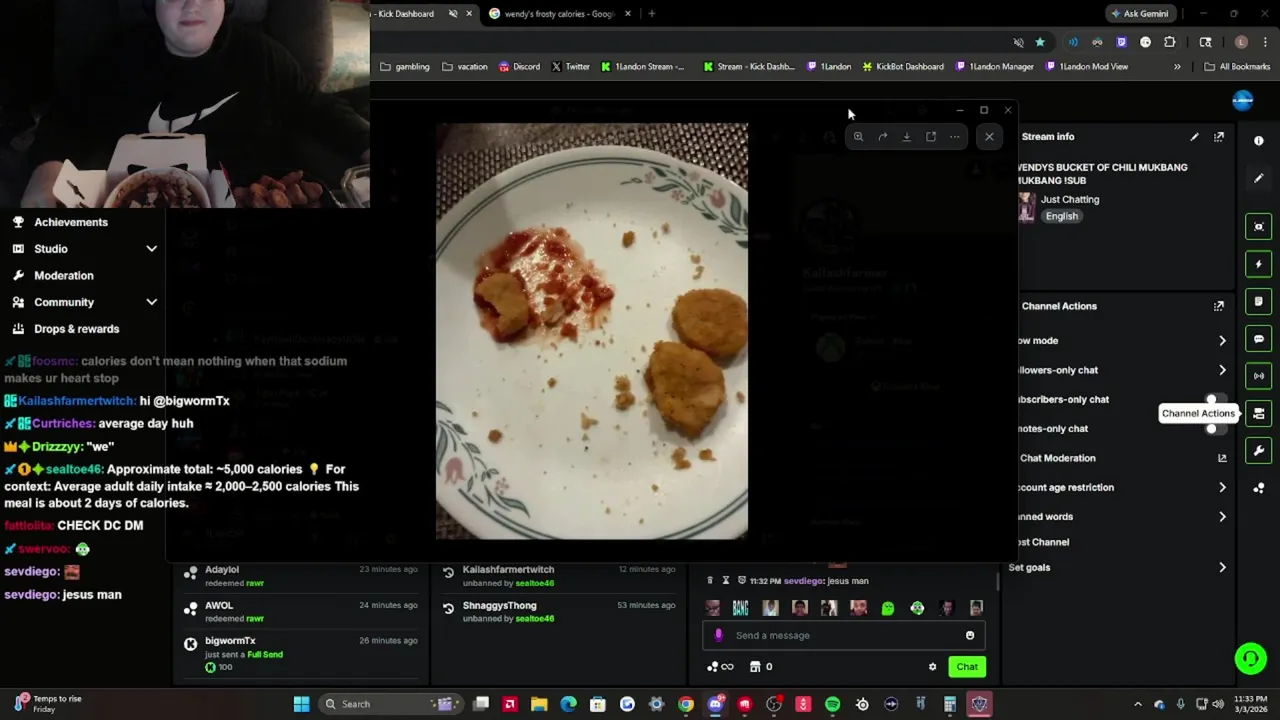Zoom in on the nugget photo

(x=858, y=137)
